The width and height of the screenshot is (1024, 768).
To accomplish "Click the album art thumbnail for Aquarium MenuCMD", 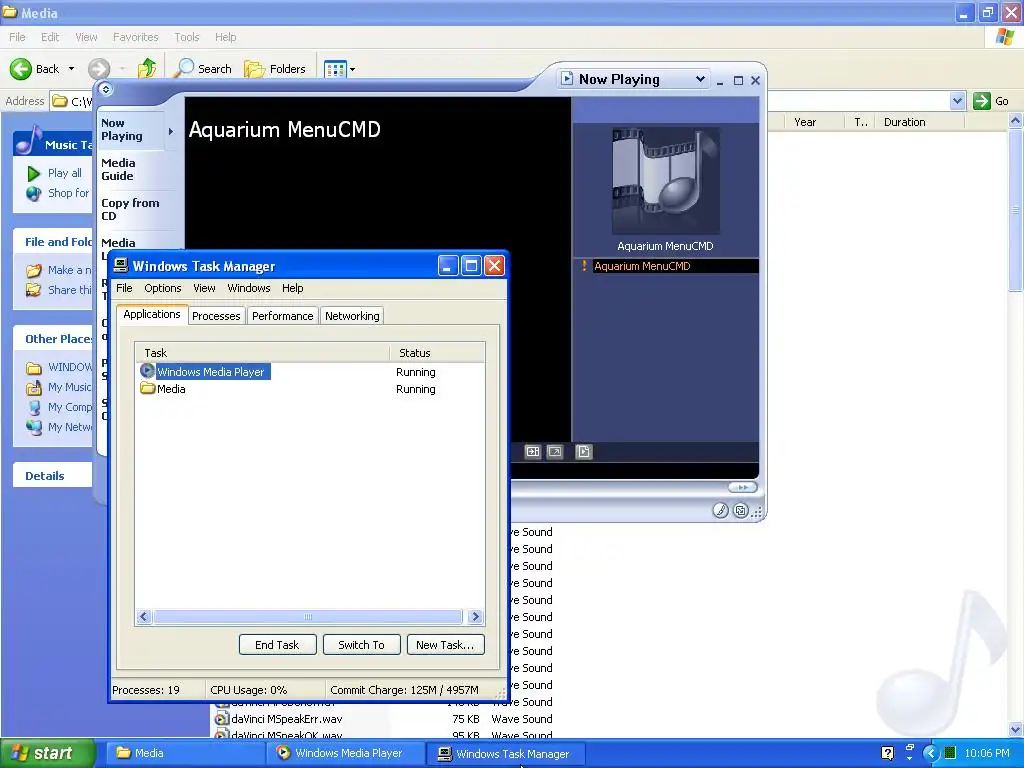I will [x=665, y=181].
